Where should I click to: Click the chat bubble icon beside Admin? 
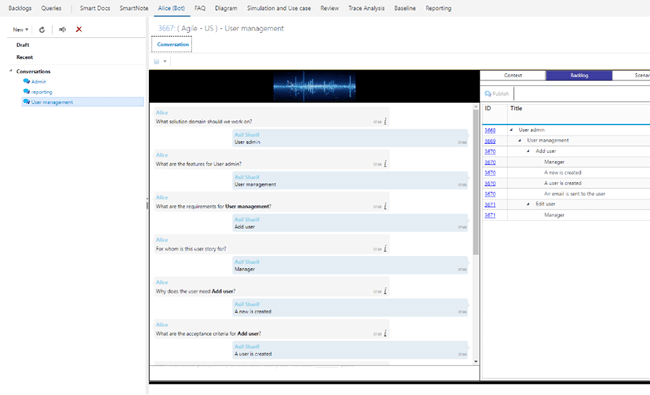click(27, 81)
